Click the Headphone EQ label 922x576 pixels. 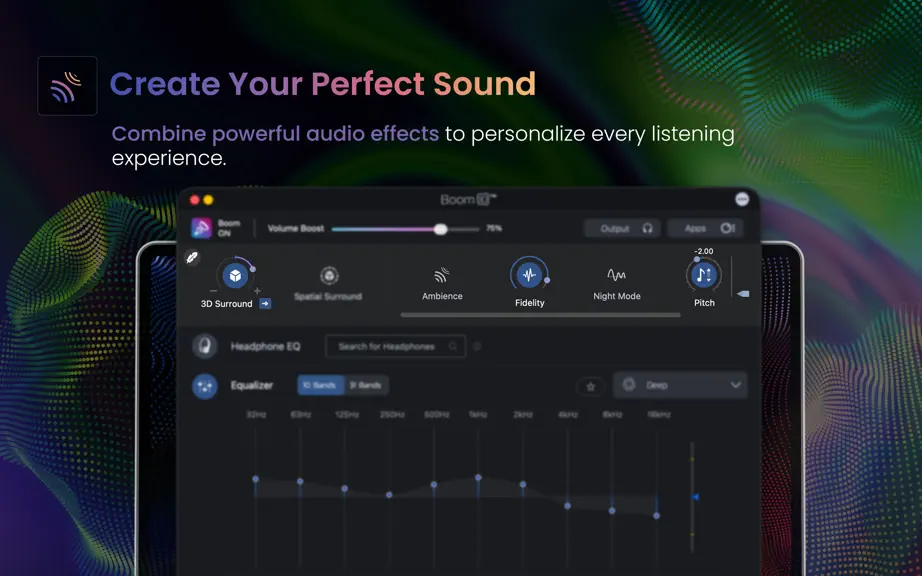(265, 347)
